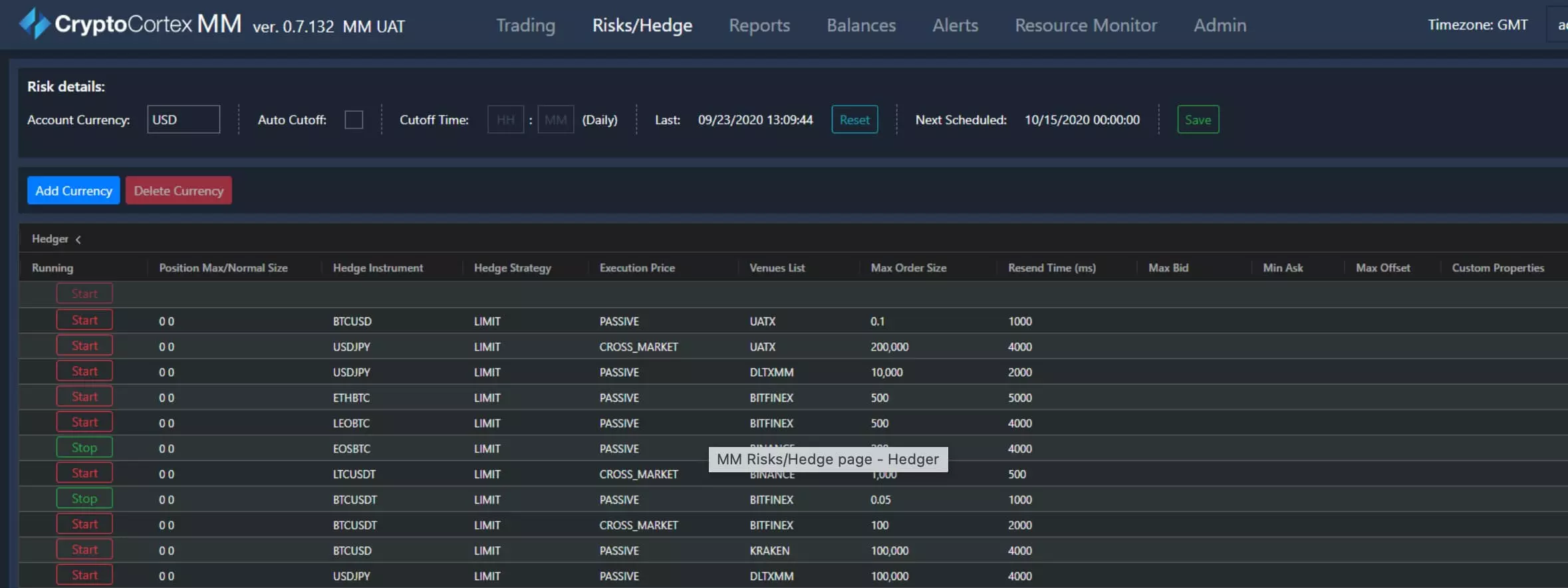Open the Trading tab
The width and height of the screenshot is (1568, 588).
525,25
